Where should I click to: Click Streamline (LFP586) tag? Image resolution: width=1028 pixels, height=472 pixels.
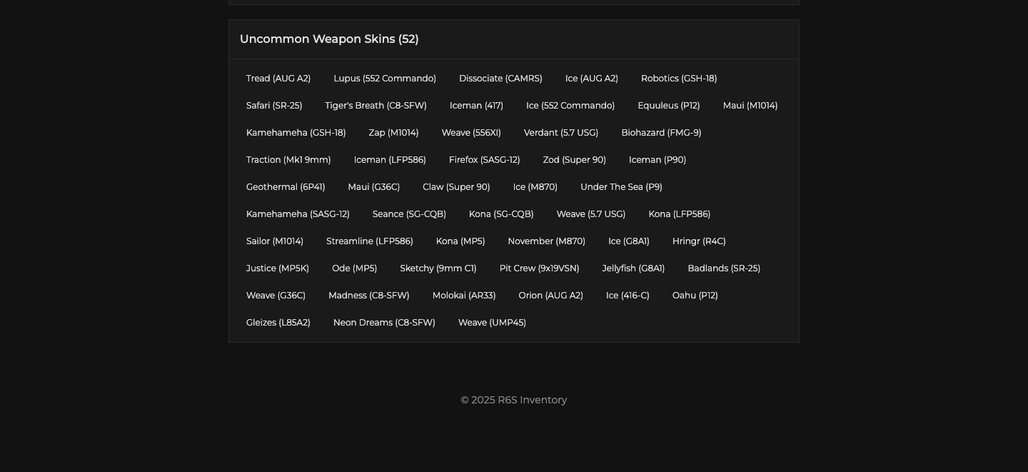[x=370, y=241]
